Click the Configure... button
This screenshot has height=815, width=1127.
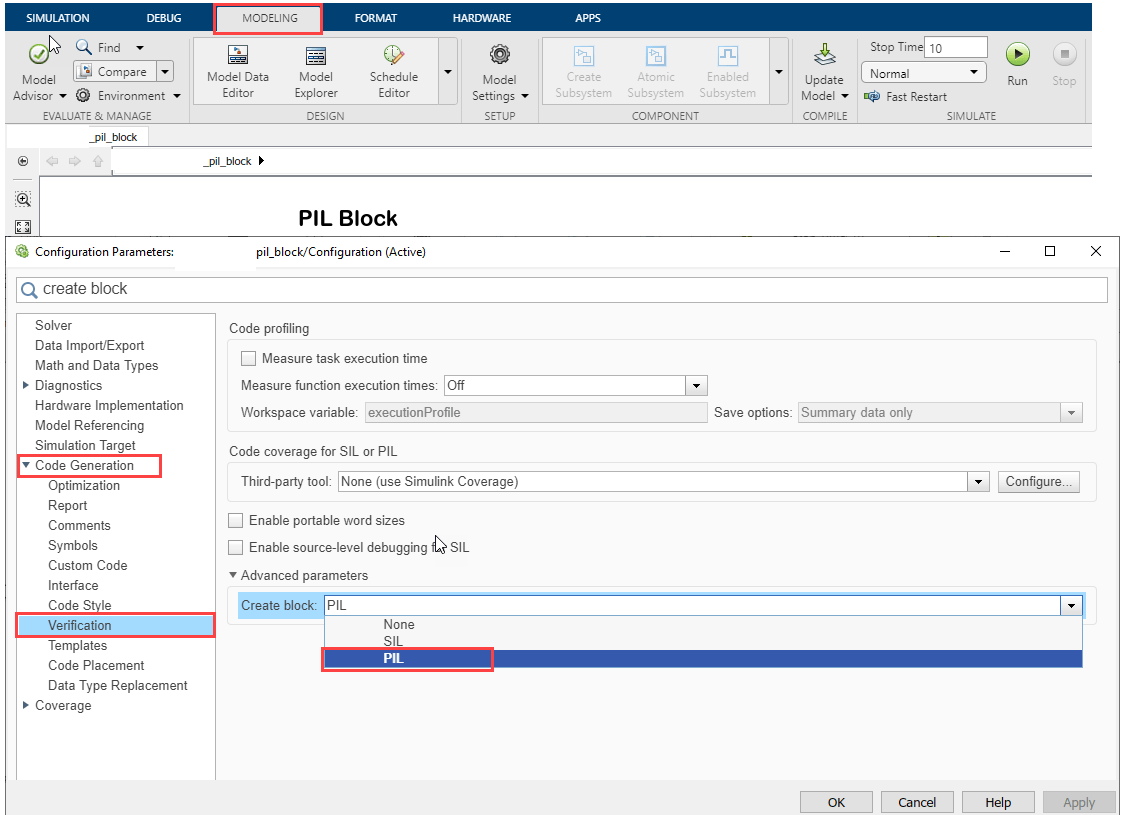point(1038,482)
